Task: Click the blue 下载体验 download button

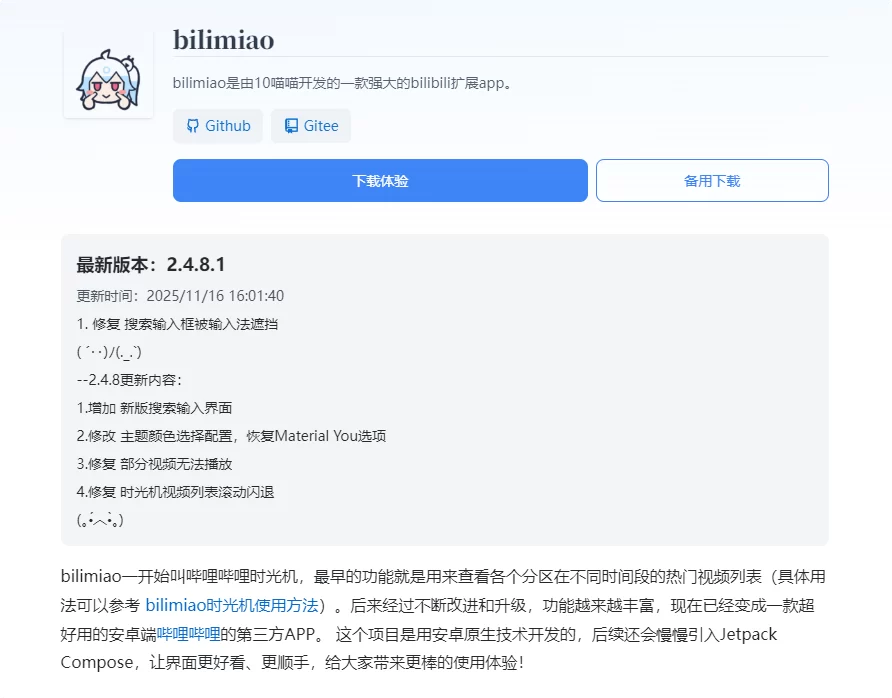Action: tap(380, 180)
